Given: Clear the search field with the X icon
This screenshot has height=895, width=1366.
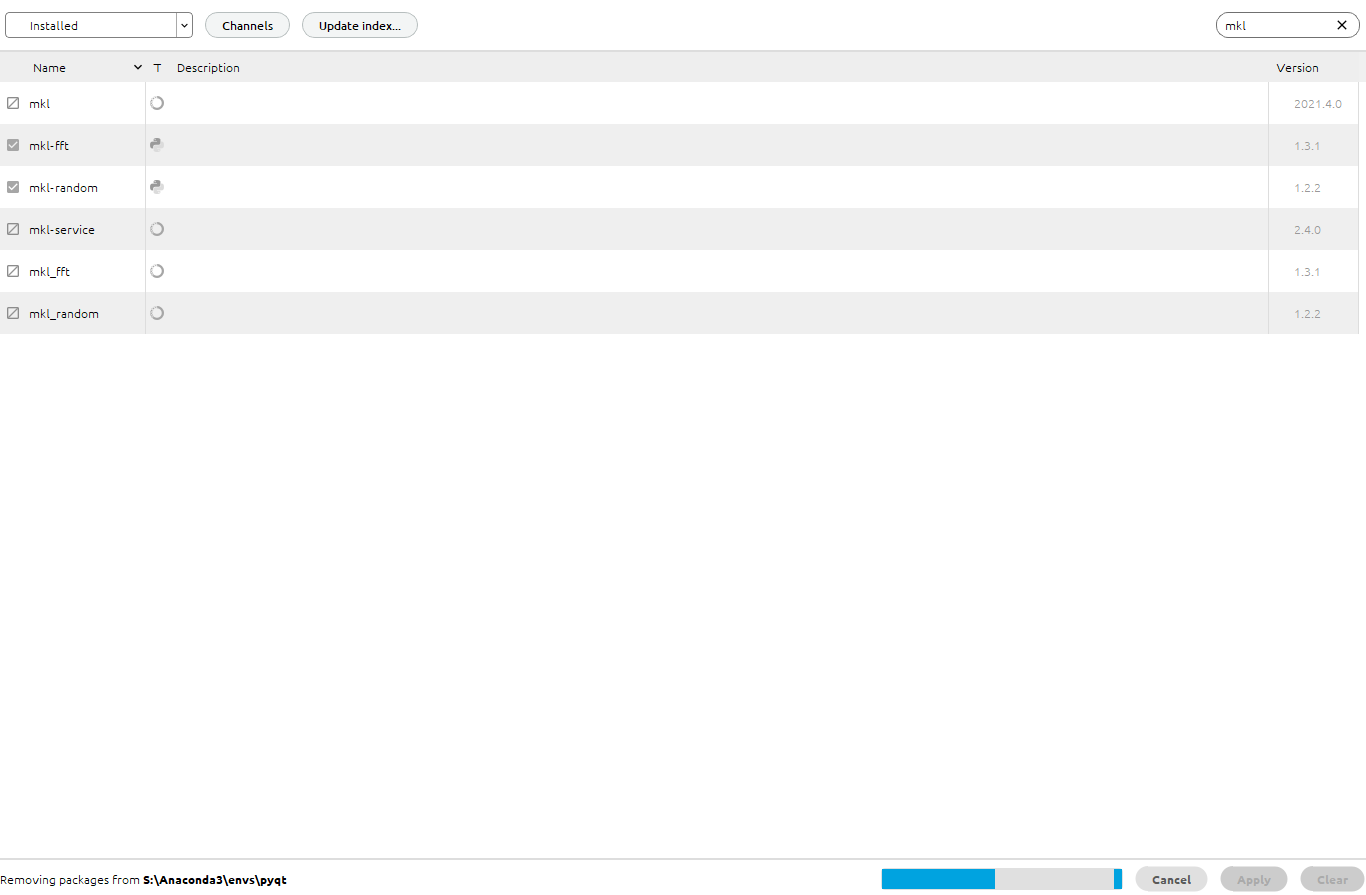Looking at the screenshot, I should 1342,26.
